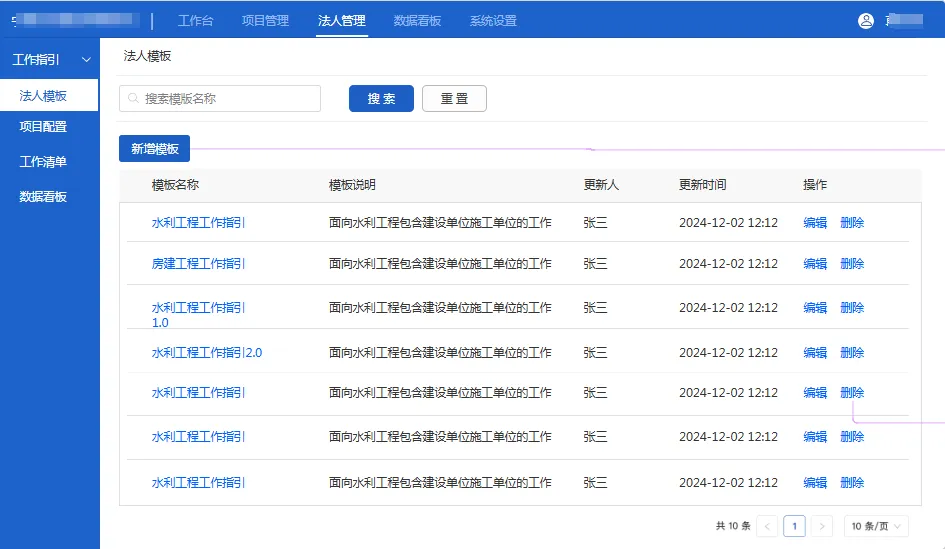Click the 更新时间 column header
The height and width of the screenshot is (549, 945).
(x=703, y=185)
